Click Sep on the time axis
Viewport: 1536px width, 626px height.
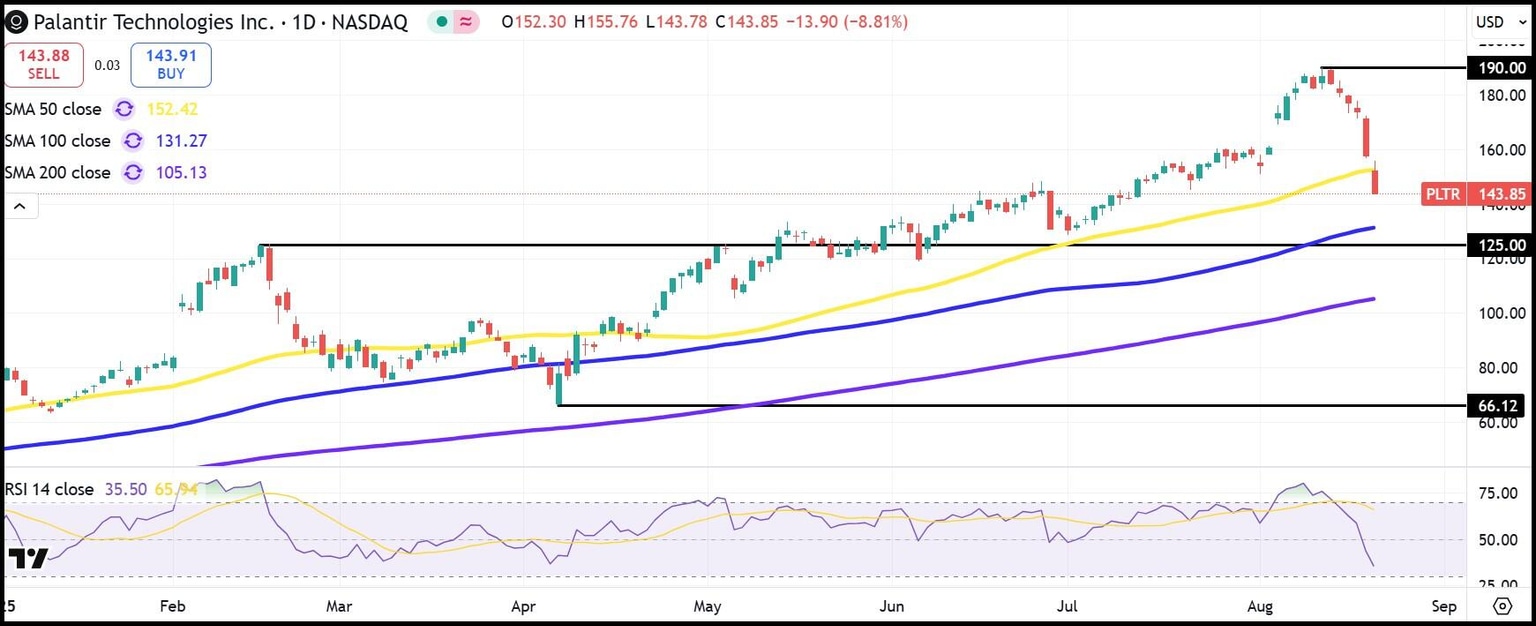click(x=1444, y=606)
